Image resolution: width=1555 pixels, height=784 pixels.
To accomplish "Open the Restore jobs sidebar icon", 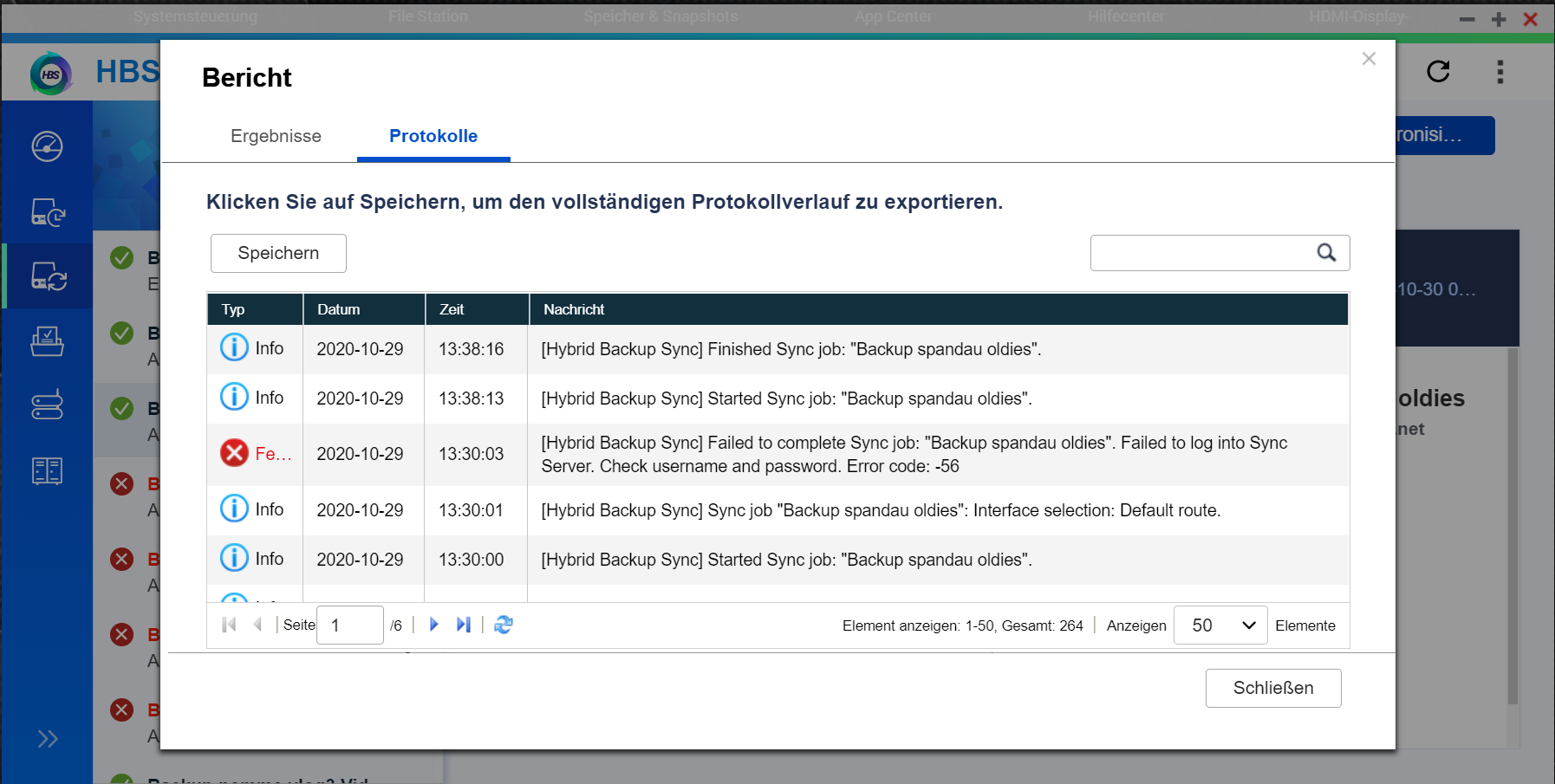I will pos(47,341).
